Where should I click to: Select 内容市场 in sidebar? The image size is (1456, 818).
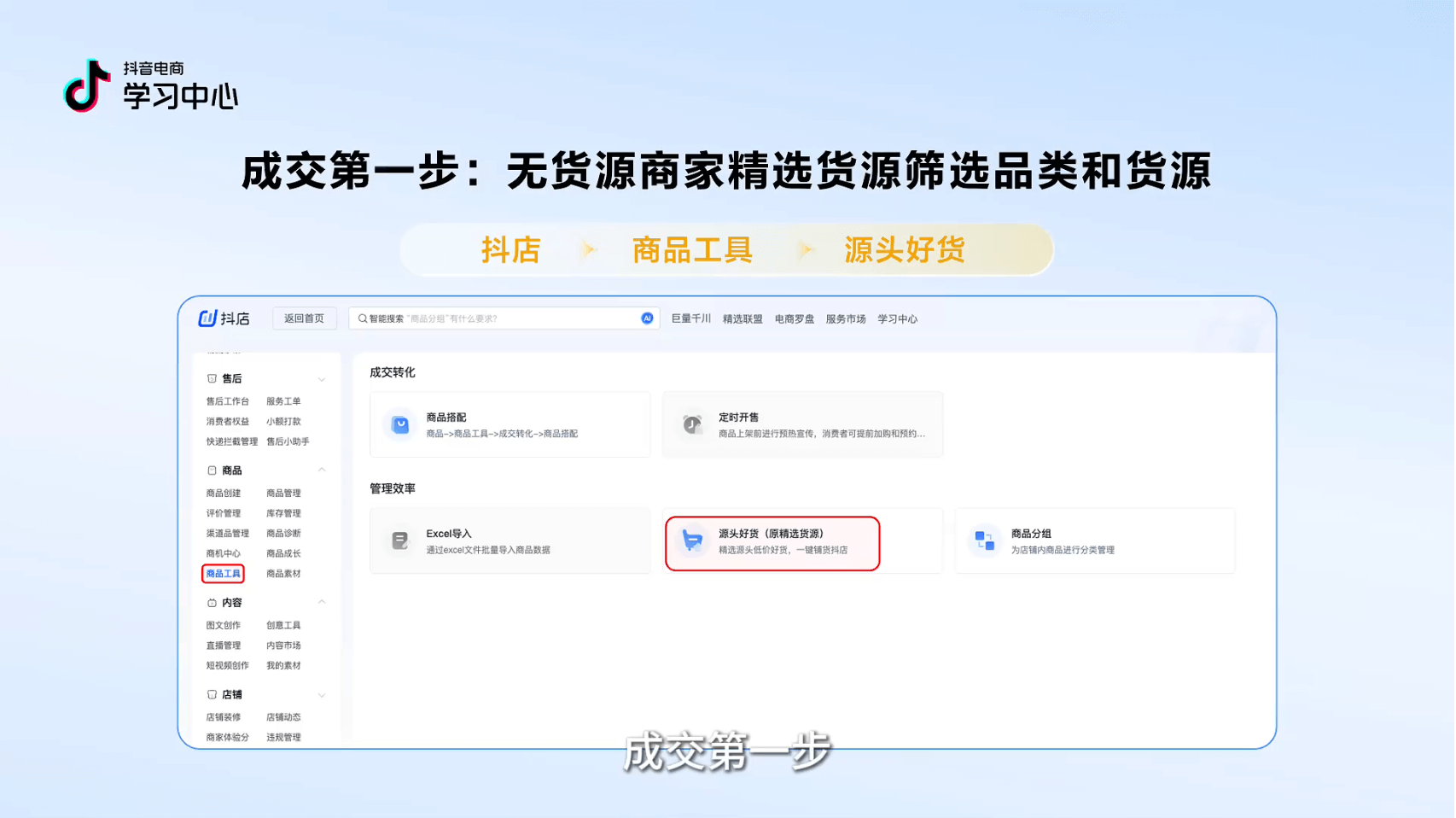[x=283, y=646]
